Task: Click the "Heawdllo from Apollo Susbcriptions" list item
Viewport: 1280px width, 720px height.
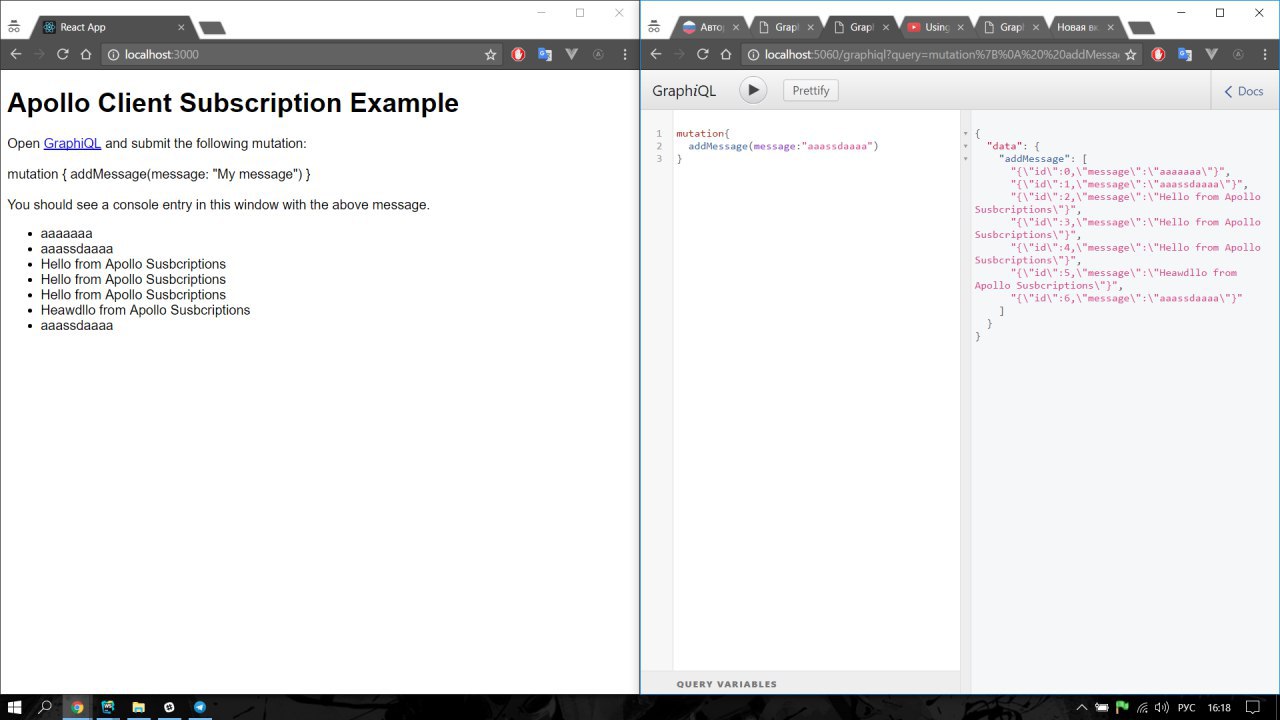Action: [145, 310]
